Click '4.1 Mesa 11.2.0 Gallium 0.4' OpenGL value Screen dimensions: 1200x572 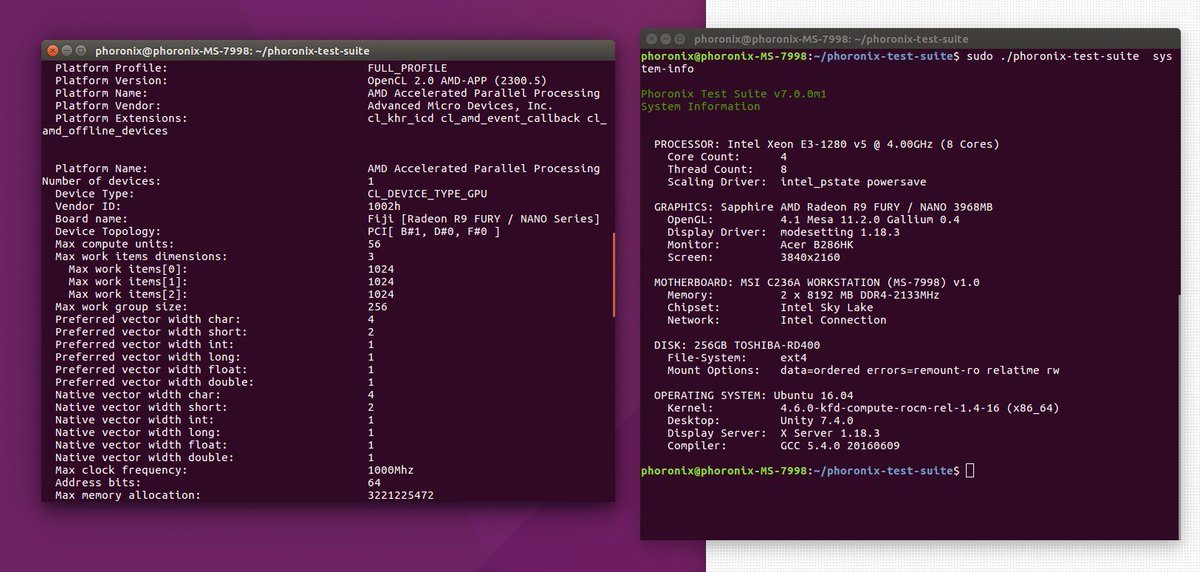(x=870, y=219)
